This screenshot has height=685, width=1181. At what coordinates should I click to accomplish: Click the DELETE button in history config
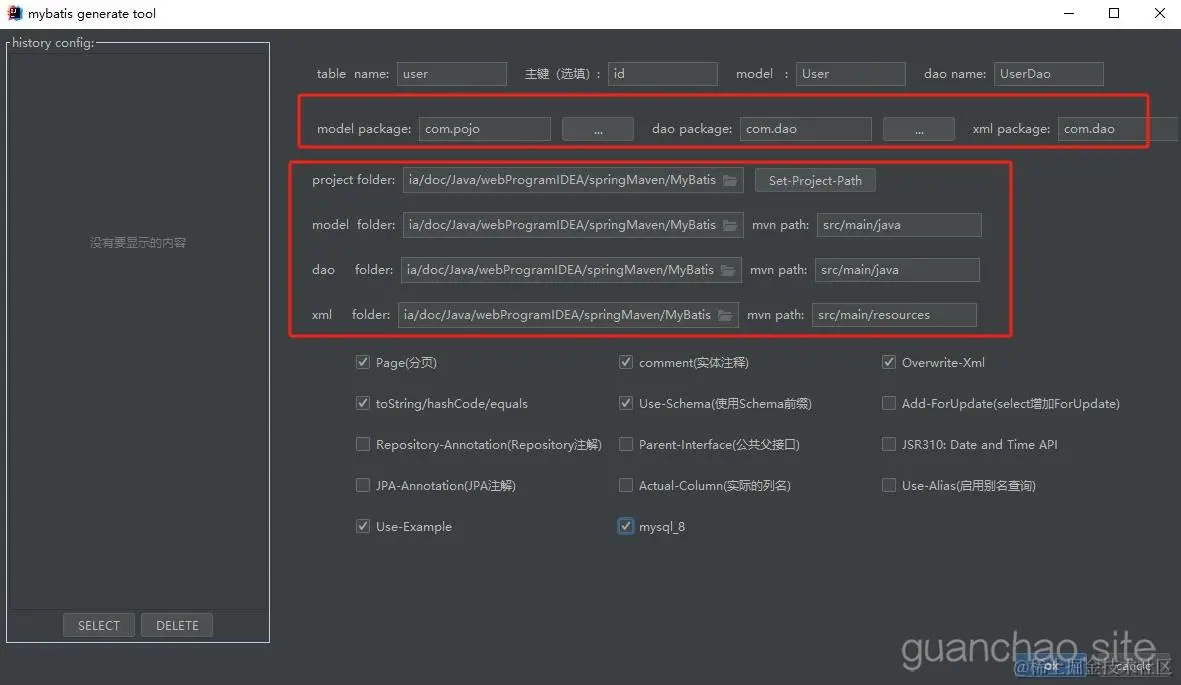177,625
